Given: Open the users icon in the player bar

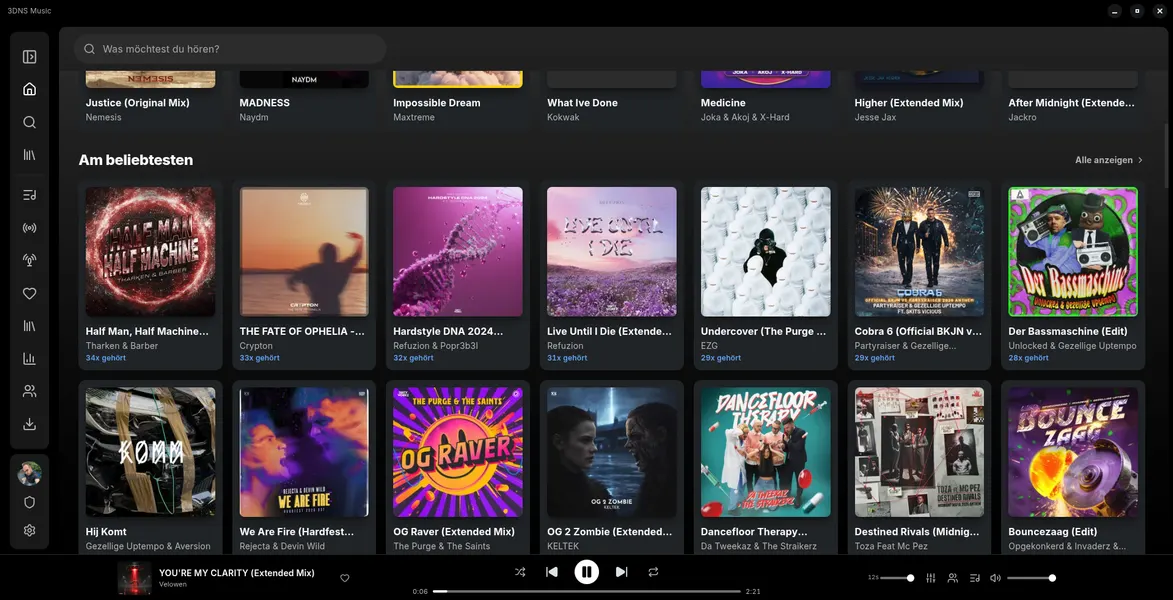Looking at the screenshot, I should click(952, 578).
